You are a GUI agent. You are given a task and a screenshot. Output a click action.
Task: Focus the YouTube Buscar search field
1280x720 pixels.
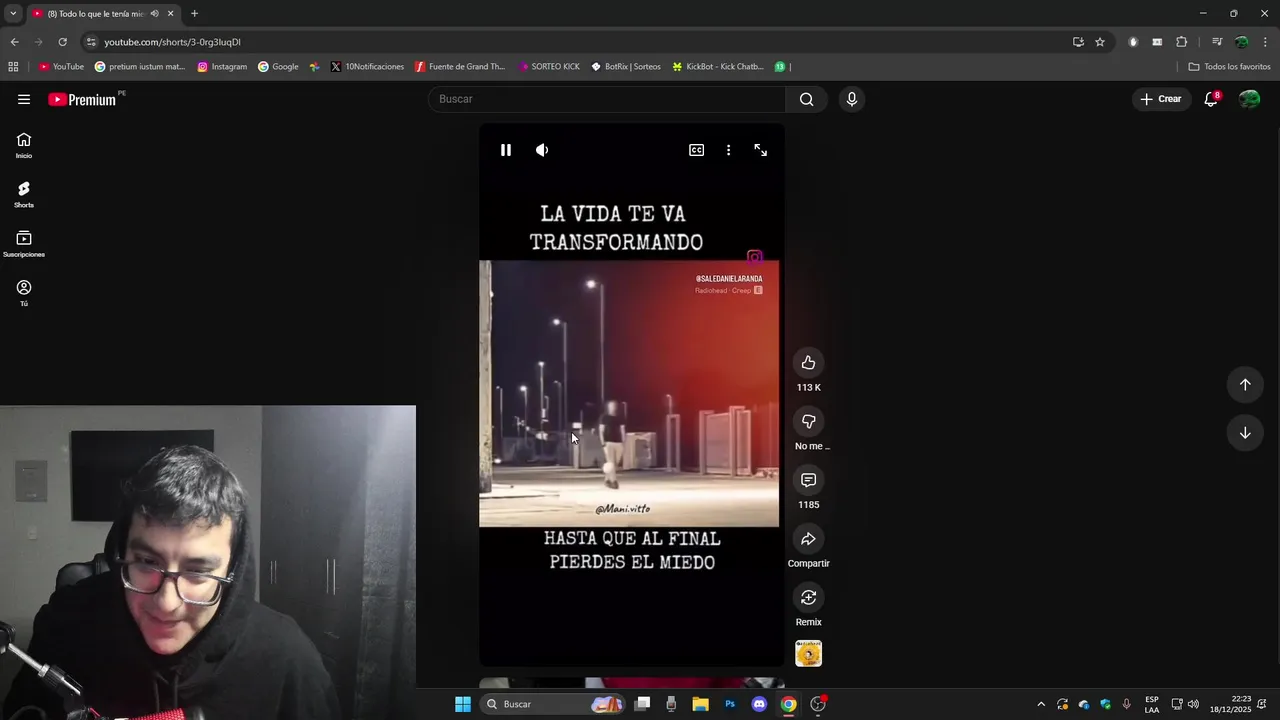[x=607, y=99]
